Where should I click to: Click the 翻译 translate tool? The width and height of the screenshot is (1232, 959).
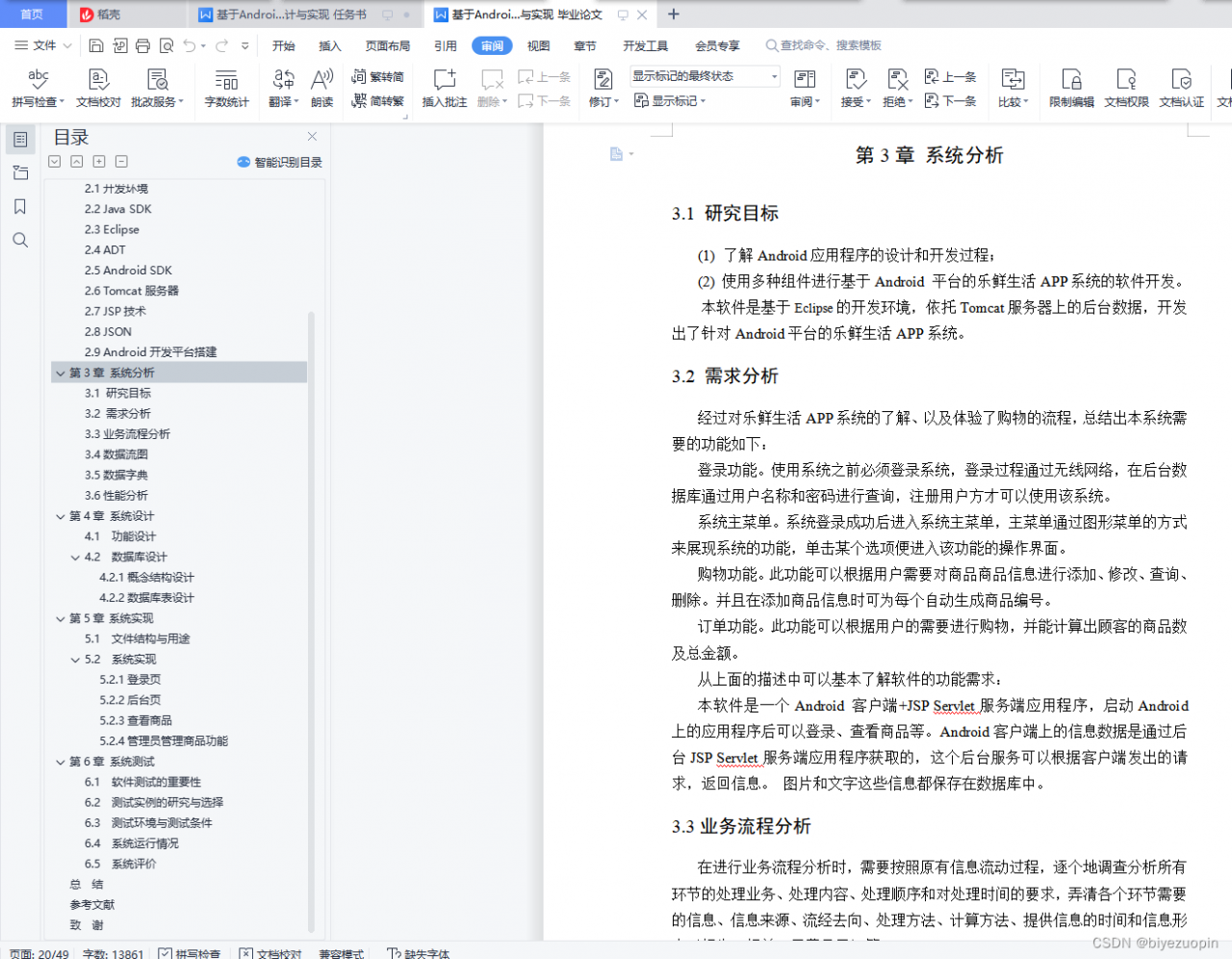click(283, 88)
